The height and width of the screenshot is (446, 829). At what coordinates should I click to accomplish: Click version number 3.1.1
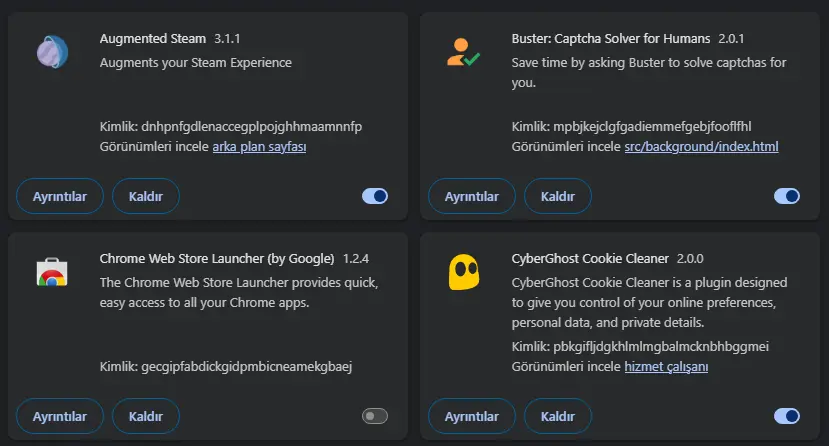227,39
